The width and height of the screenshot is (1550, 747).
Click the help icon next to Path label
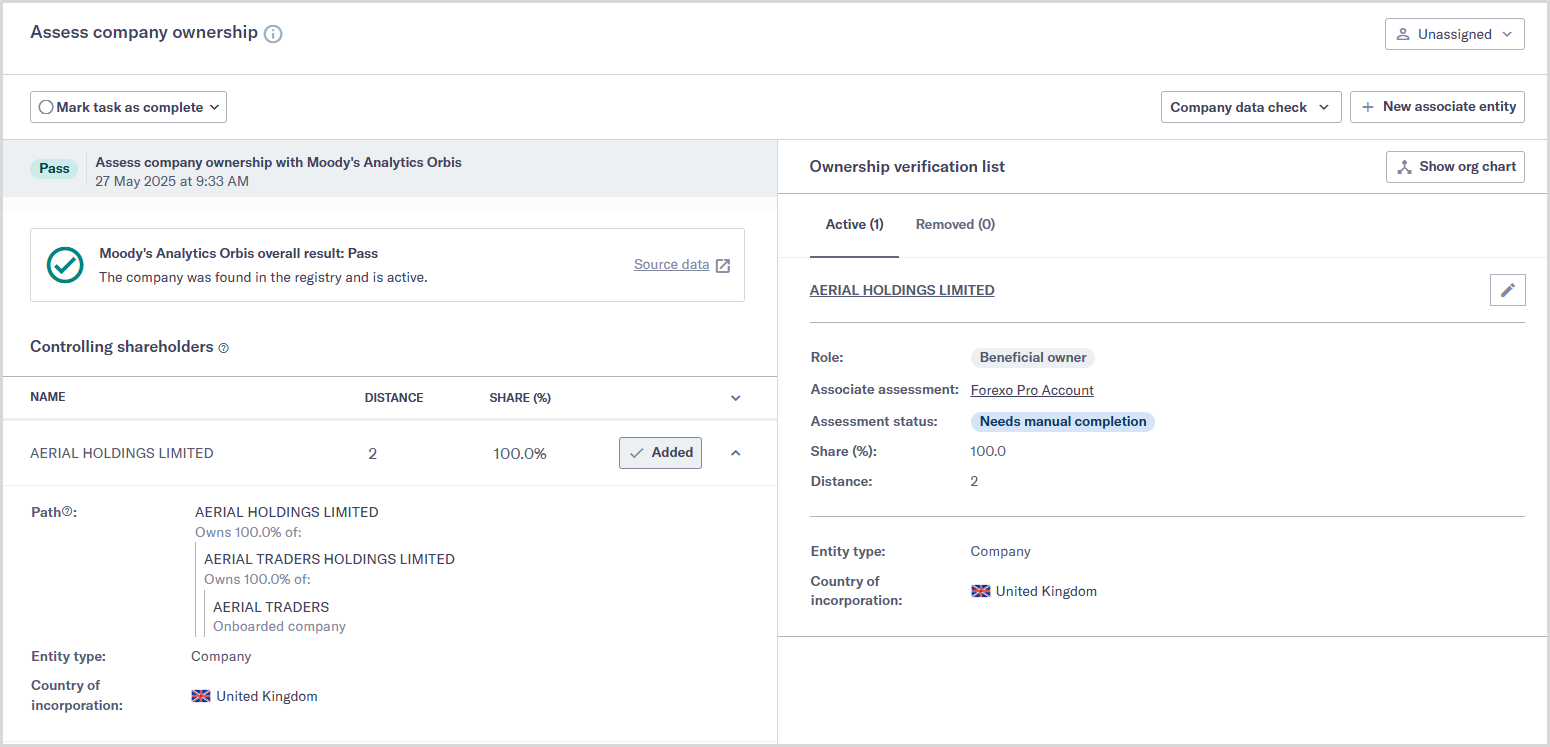point(68,512)
